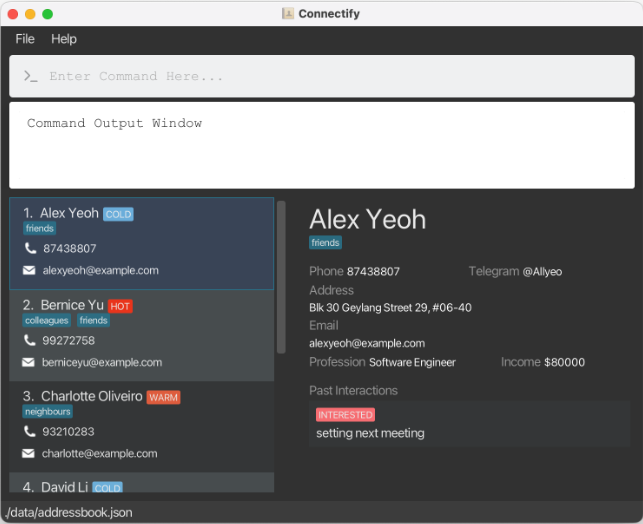Viewport: 643px width, 524px height.
Task: Click the Phone value 87438807 in details panel
Action: [x=373, y=271]
